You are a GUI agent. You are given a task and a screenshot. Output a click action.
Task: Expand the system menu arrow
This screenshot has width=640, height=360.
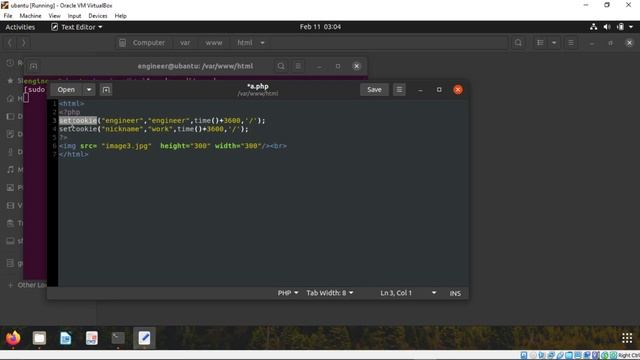tap(631, 27)
